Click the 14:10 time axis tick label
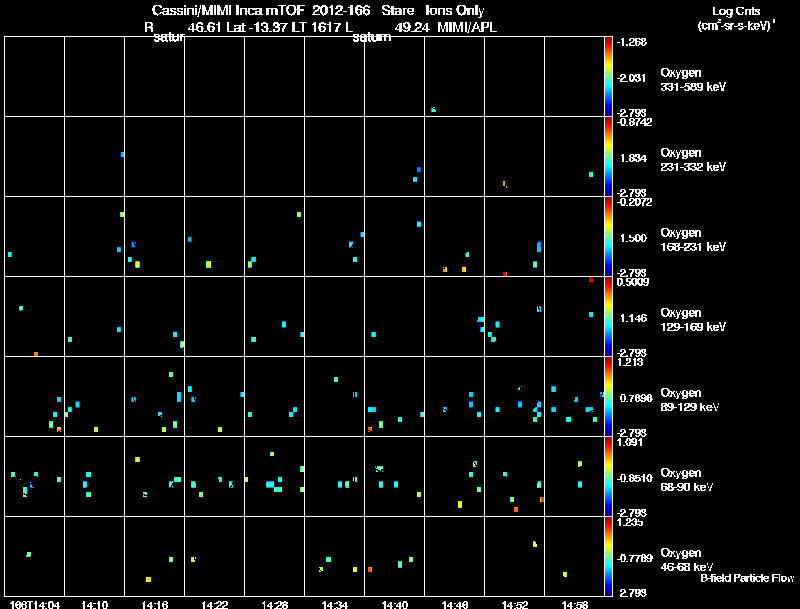The height and width of the screenshot is (609, 800). click(x=94, y=605)
